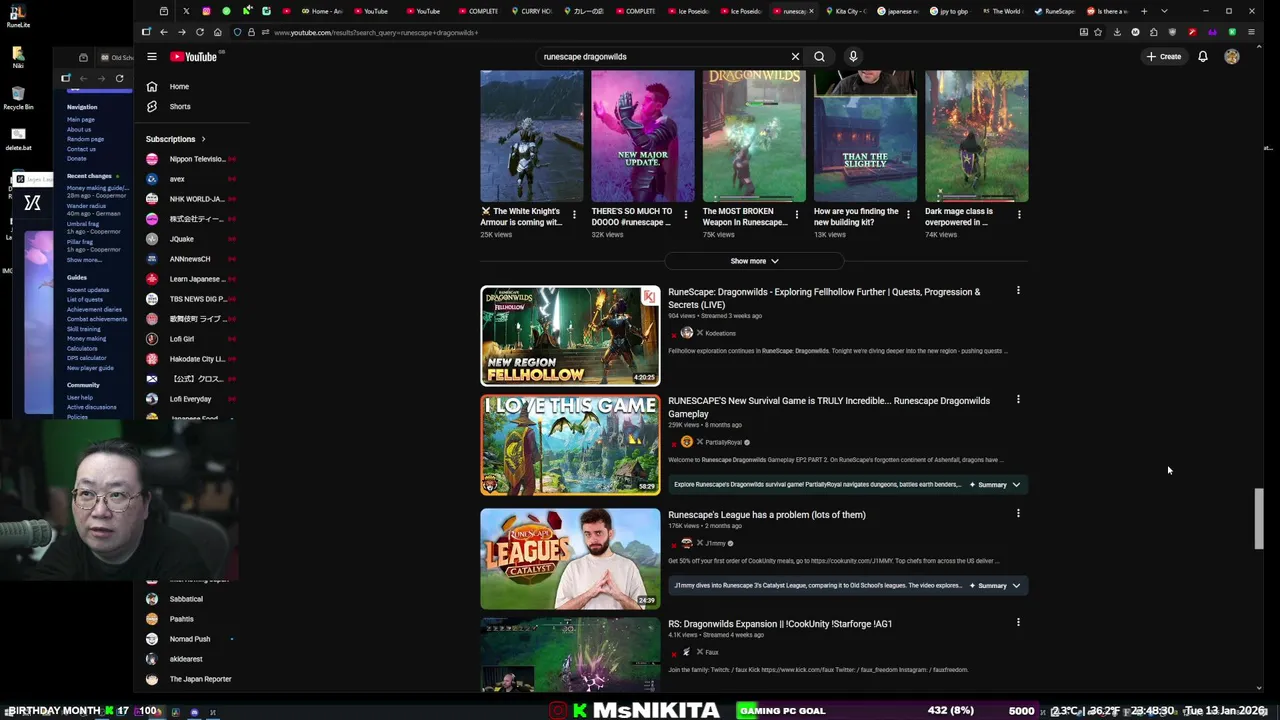
Task: Expand Summary on J1mmy Leagues video
Action: (995, 586)
